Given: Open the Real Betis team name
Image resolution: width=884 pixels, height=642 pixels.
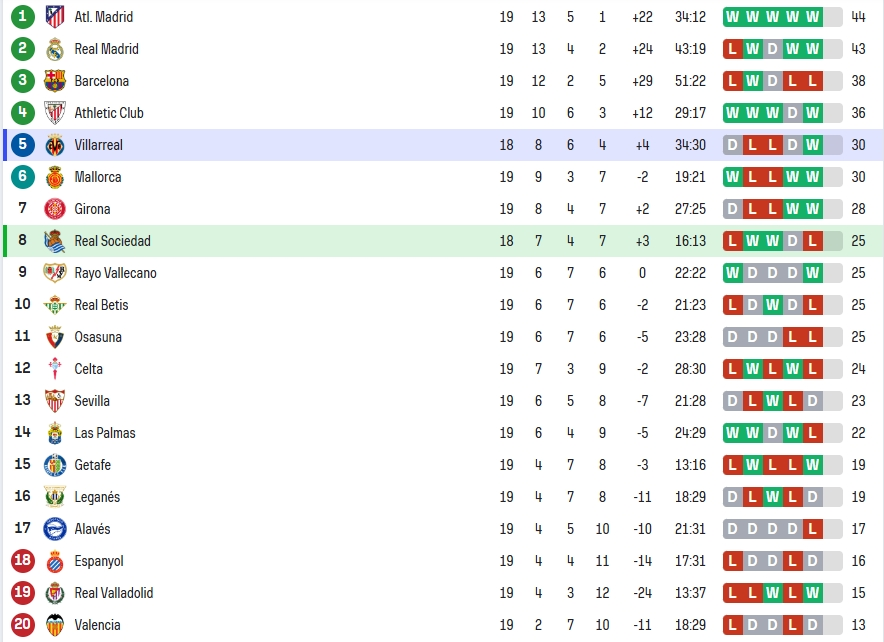Looking at the screenshot, I should point(101,305).
